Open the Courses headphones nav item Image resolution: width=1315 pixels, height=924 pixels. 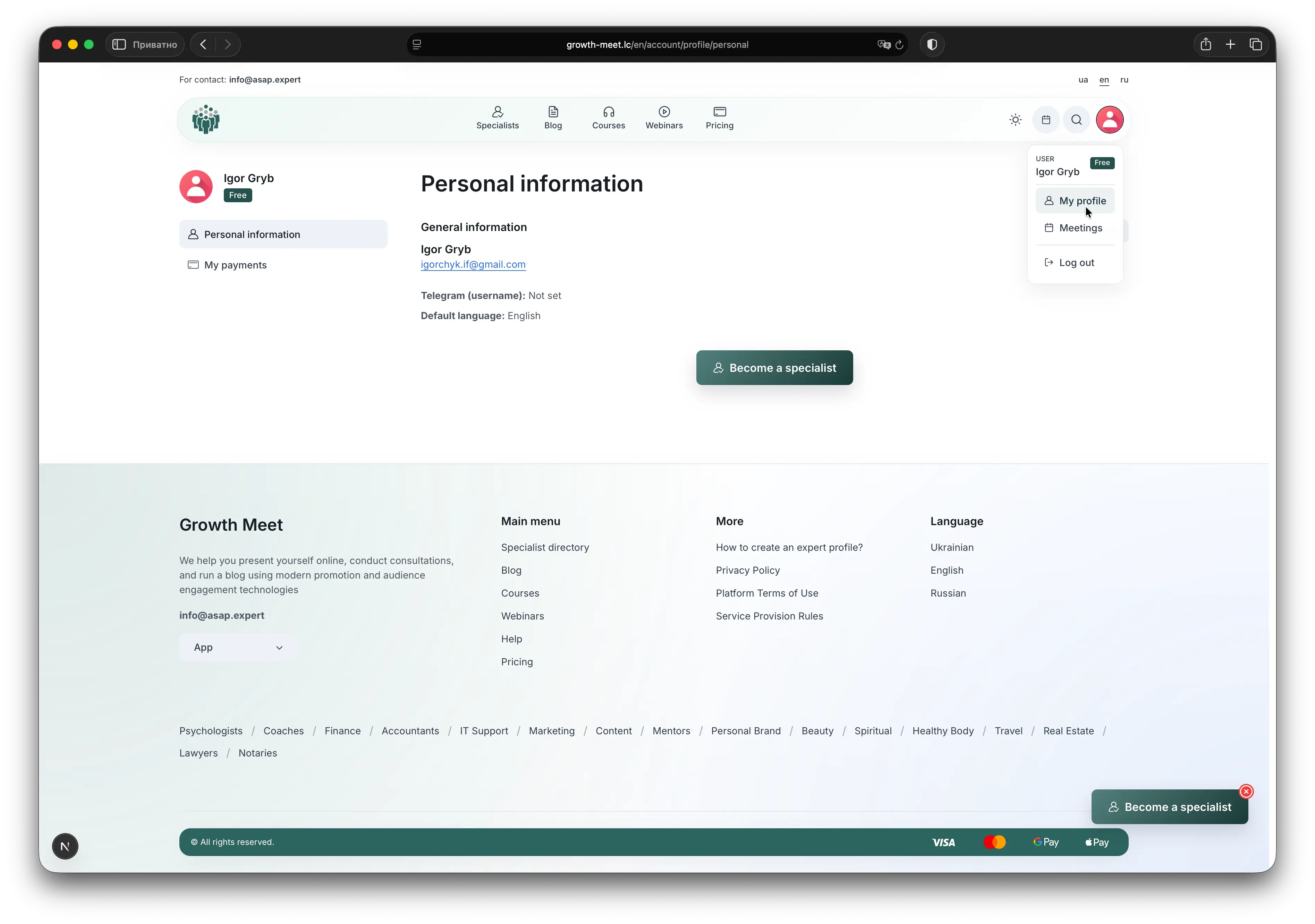click(608, 118)
